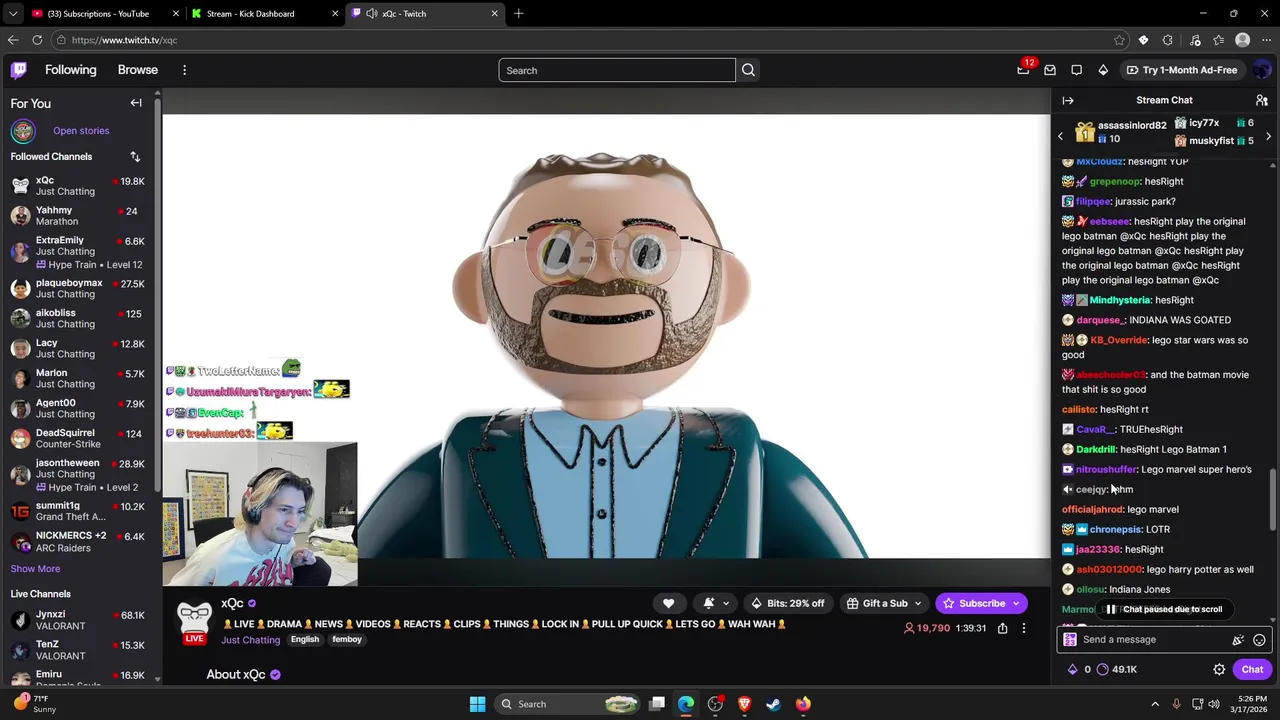Open the whispers speech bubble icon

tap(1076, 70)
